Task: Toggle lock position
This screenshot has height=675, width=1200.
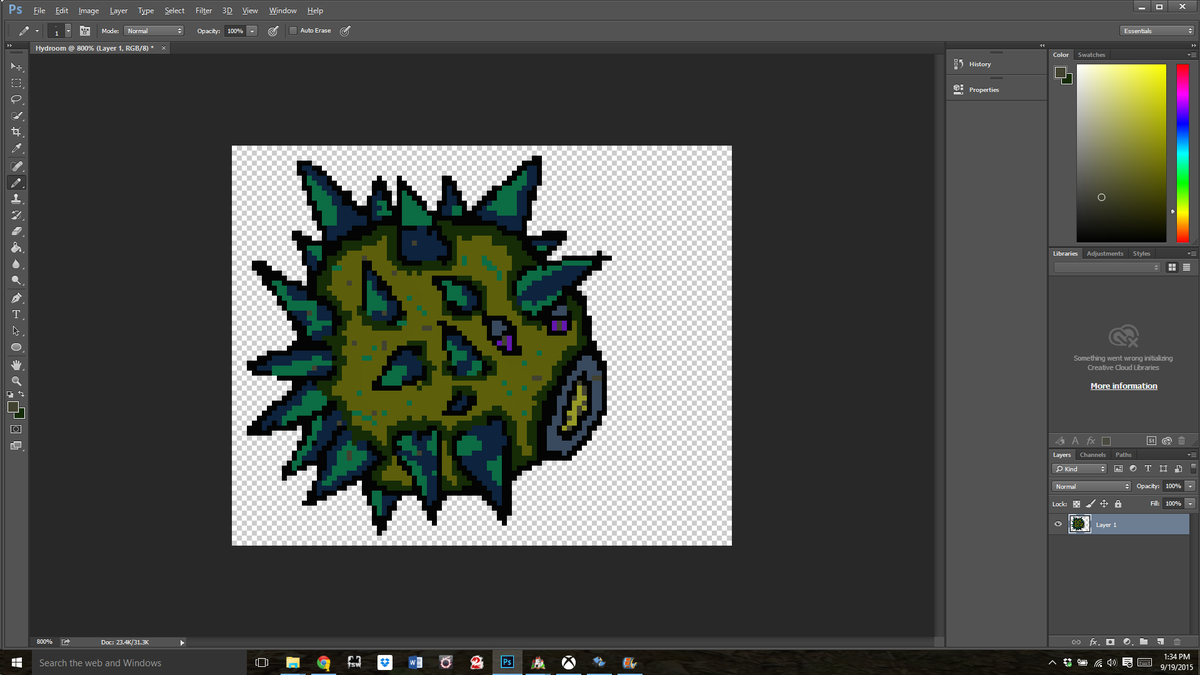Action: 1104,504
